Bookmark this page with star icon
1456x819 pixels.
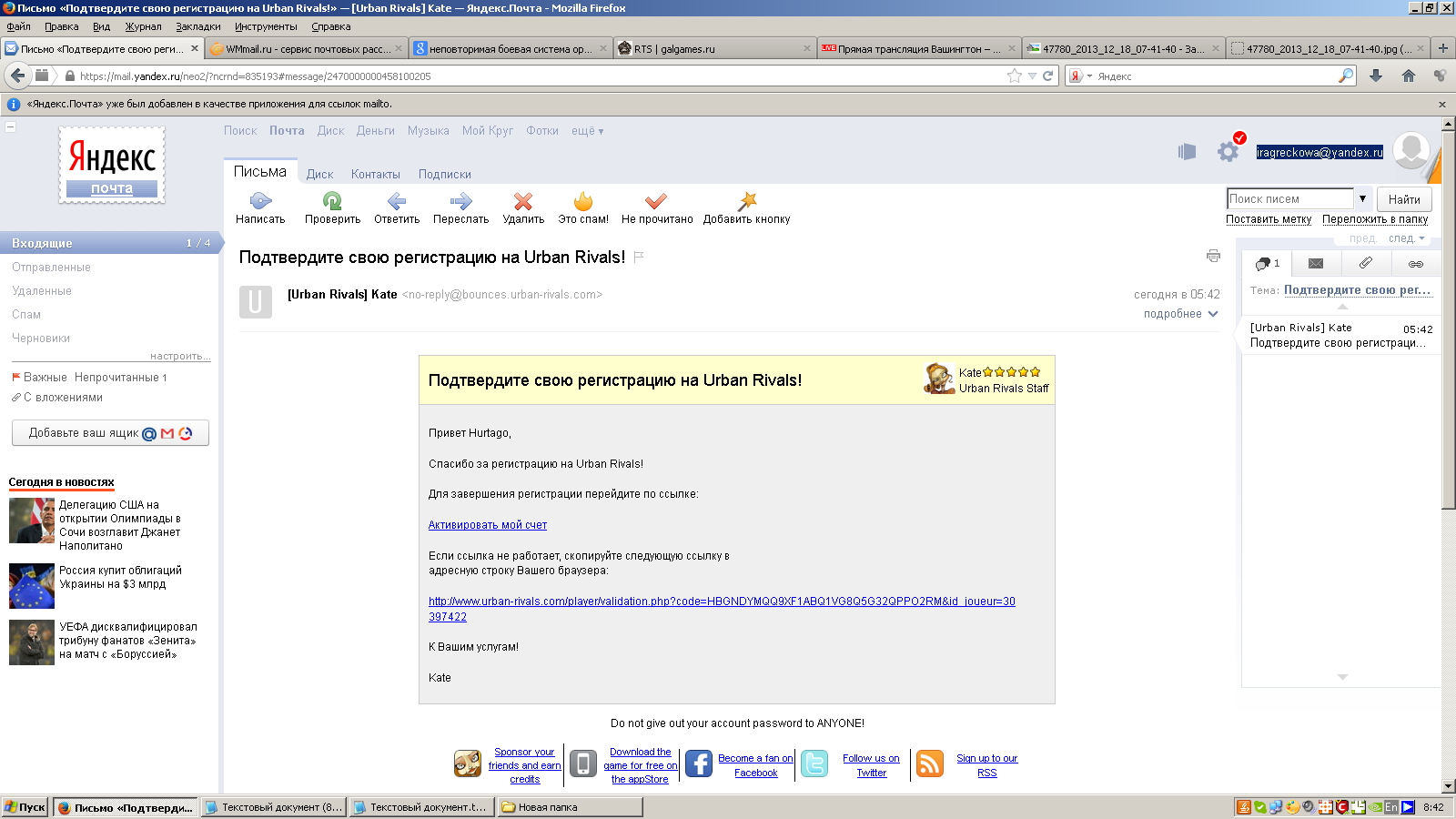coord(1015,76)
